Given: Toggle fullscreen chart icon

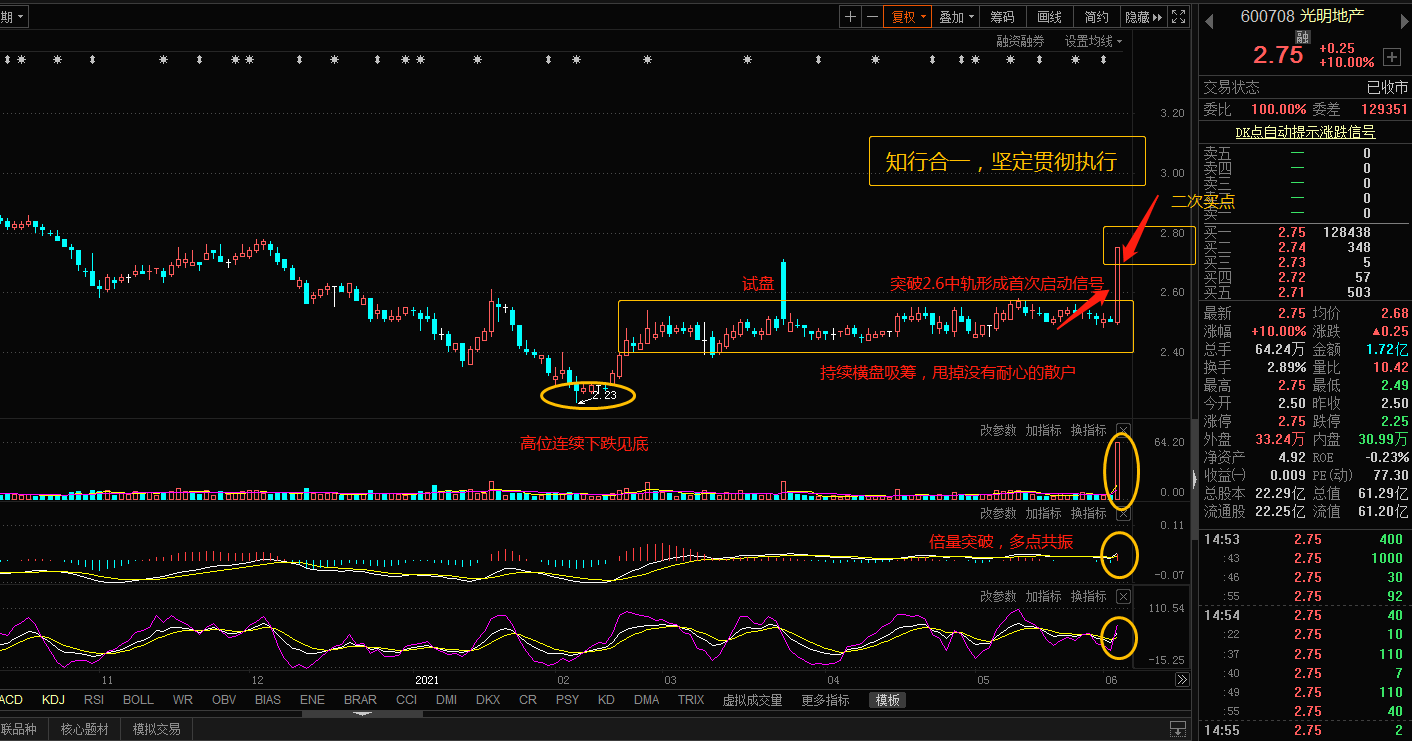Looking at the screenshot, I should click(x=1178, y=17).
